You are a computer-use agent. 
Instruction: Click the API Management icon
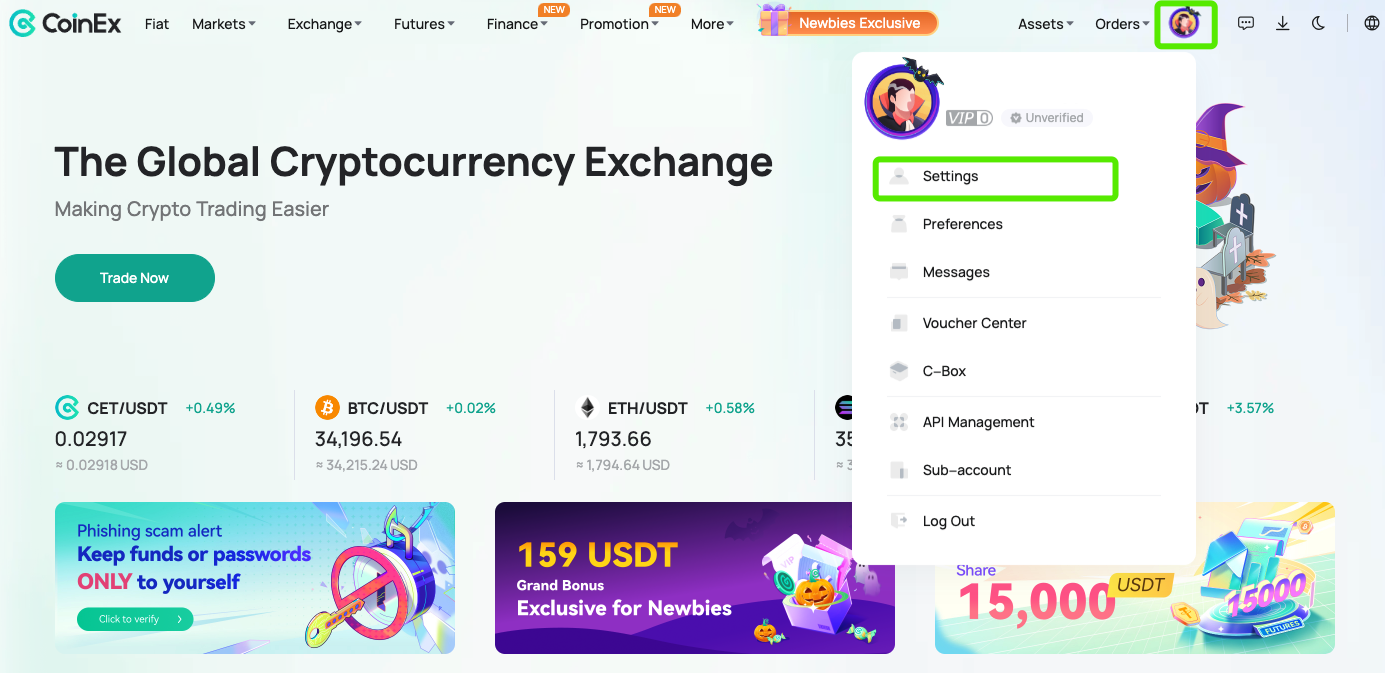tap(899, 422)
